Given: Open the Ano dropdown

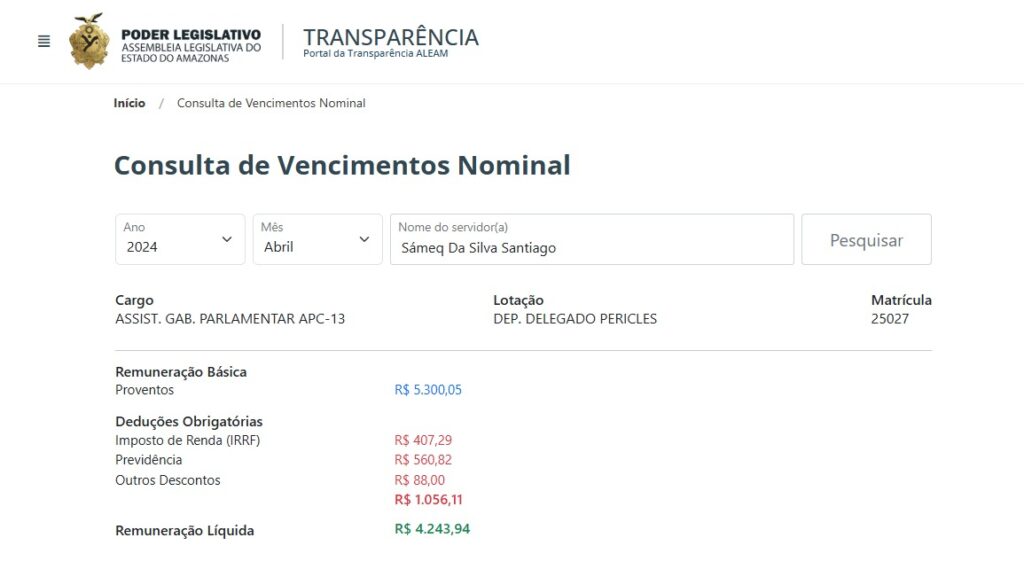Looking at the screenshot, I should 180,239.
